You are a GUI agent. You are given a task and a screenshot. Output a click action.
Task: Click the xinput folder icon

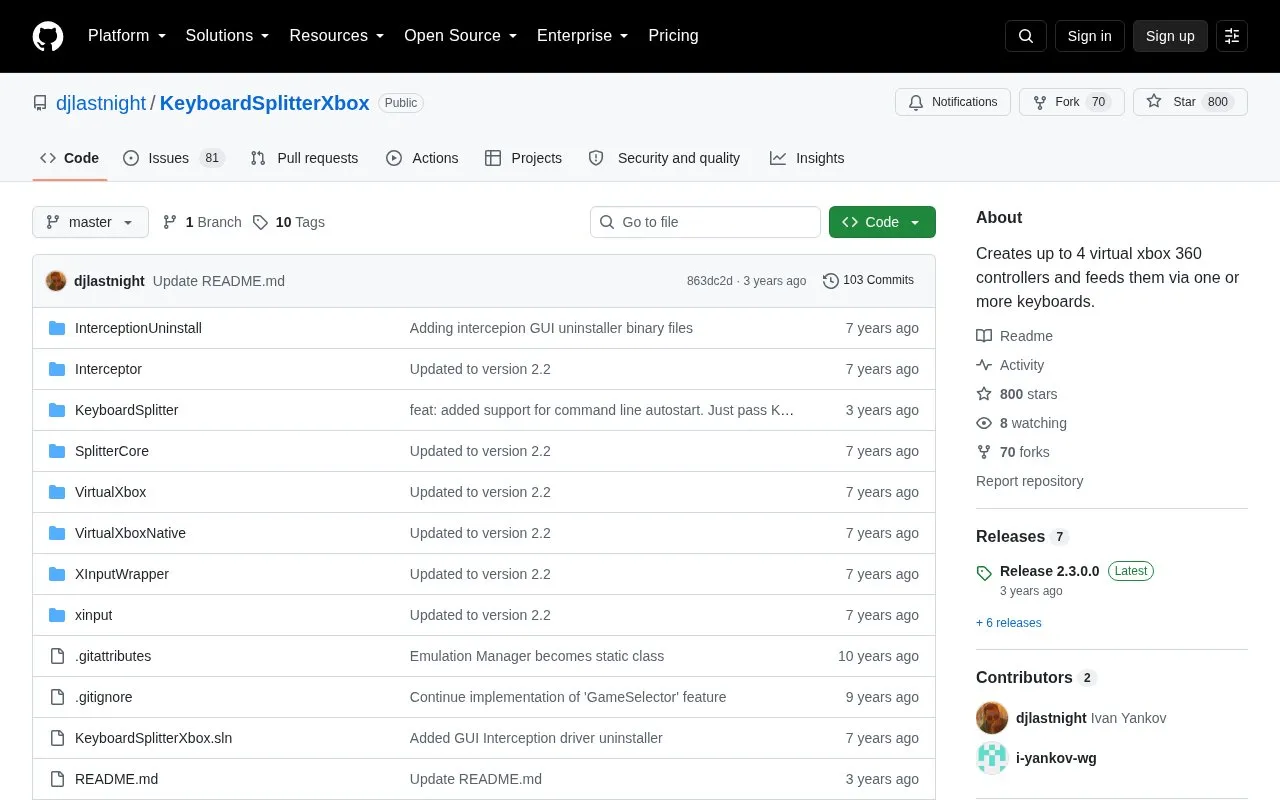click(x=57, y=615)
